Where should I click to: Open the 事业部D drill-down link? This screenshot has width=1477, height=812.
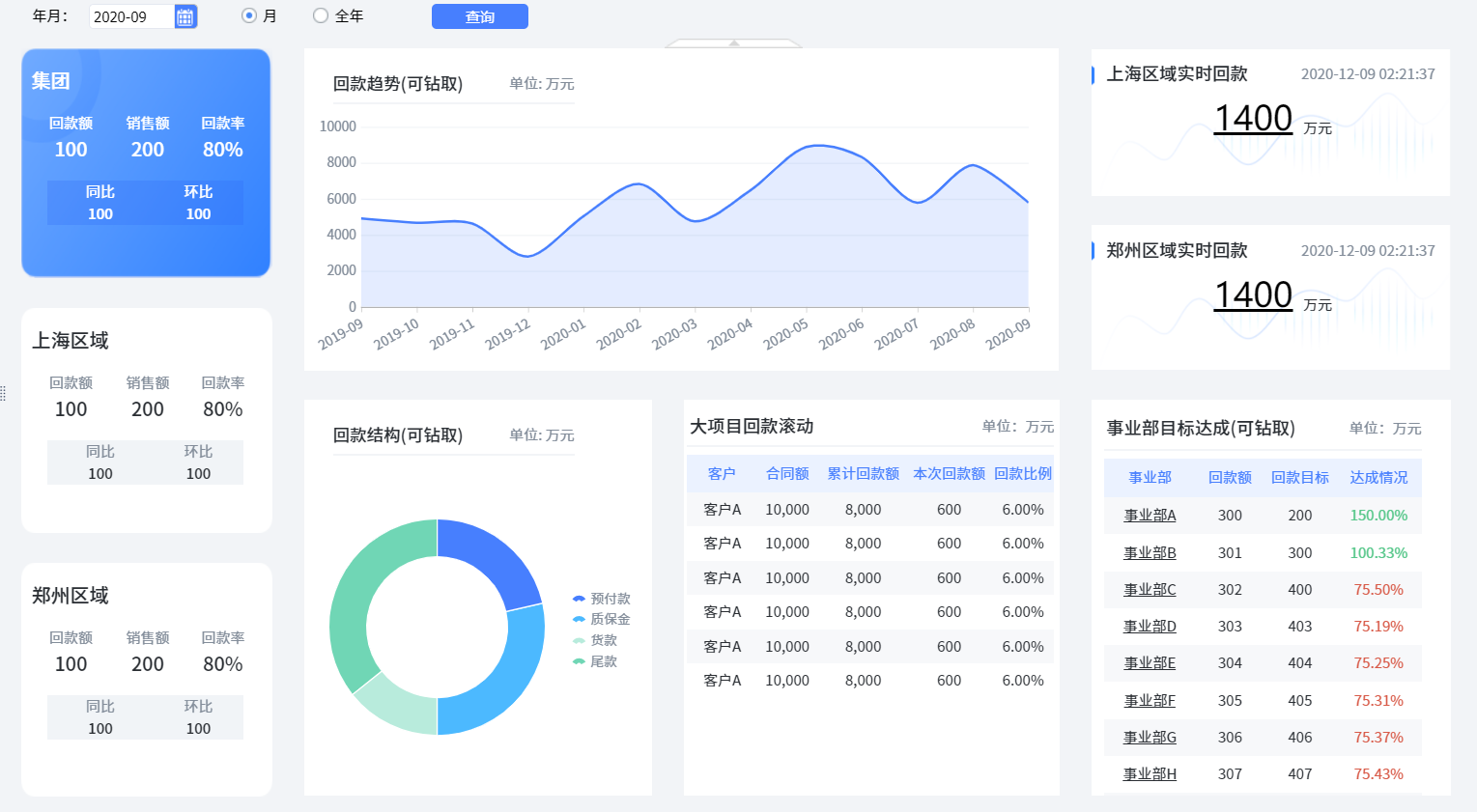click(1150, 627)
